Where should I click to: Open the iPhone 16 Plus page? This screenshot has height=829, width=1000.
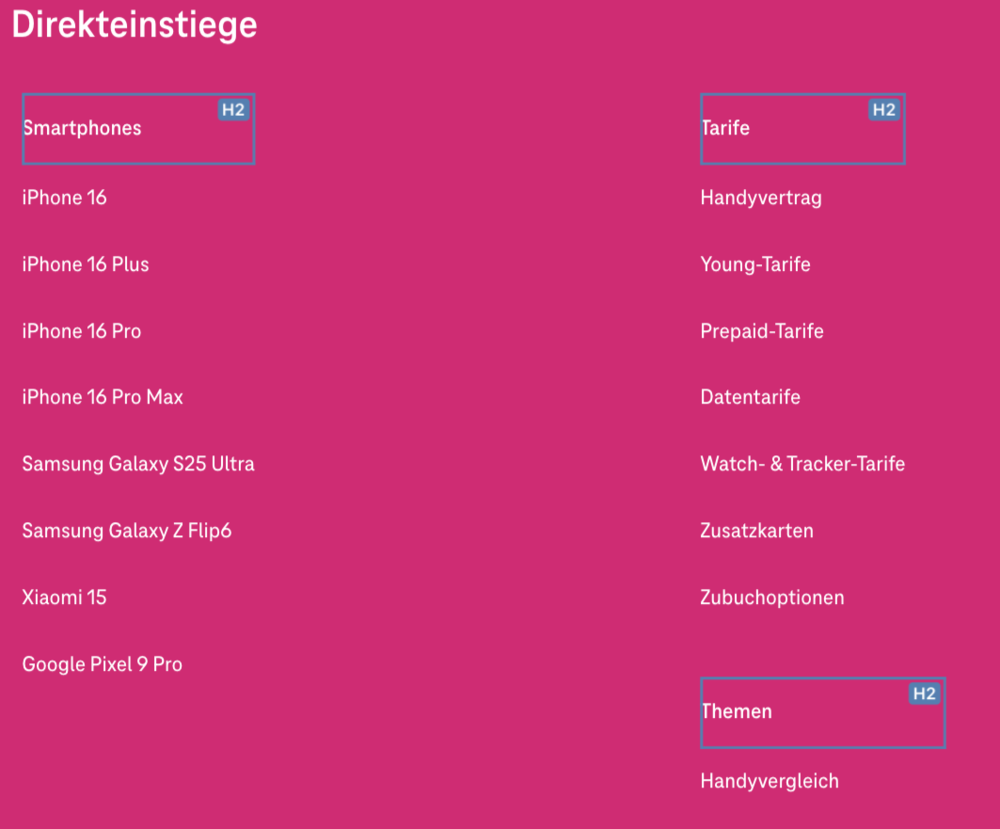point(85,264)
